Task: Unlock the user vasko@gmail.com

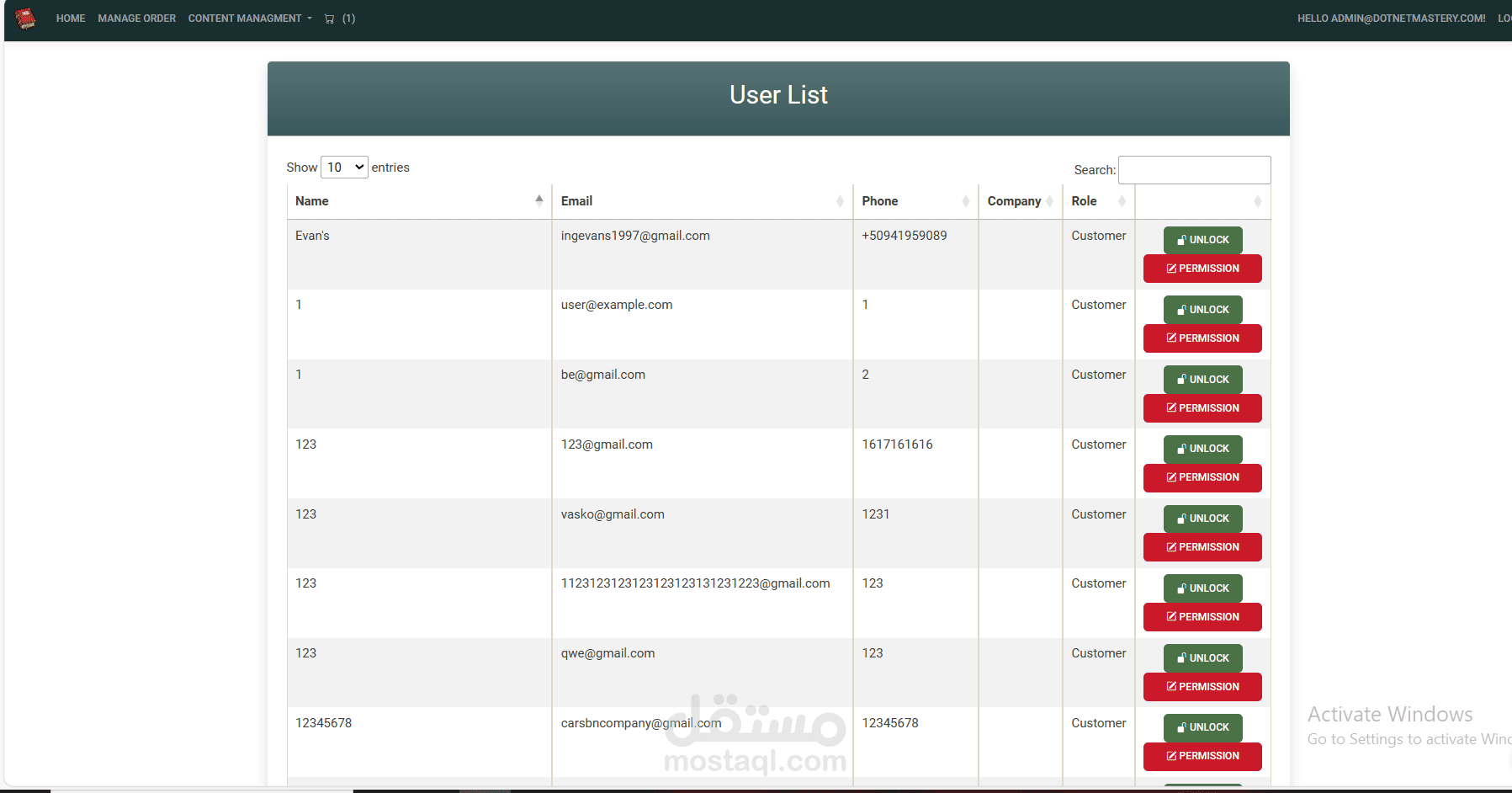Action: pyautogui.click(x=1203, y=519)
